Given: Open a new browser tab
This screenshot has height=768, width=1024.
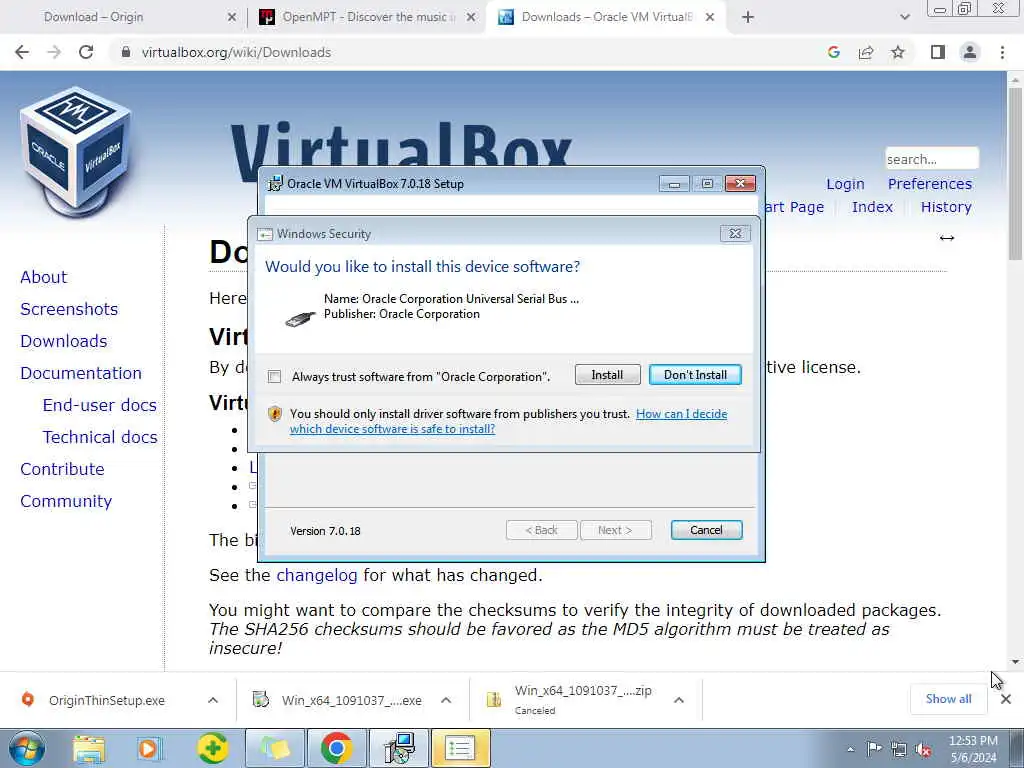Looking at the screenshot, I should tap(748, 17).
